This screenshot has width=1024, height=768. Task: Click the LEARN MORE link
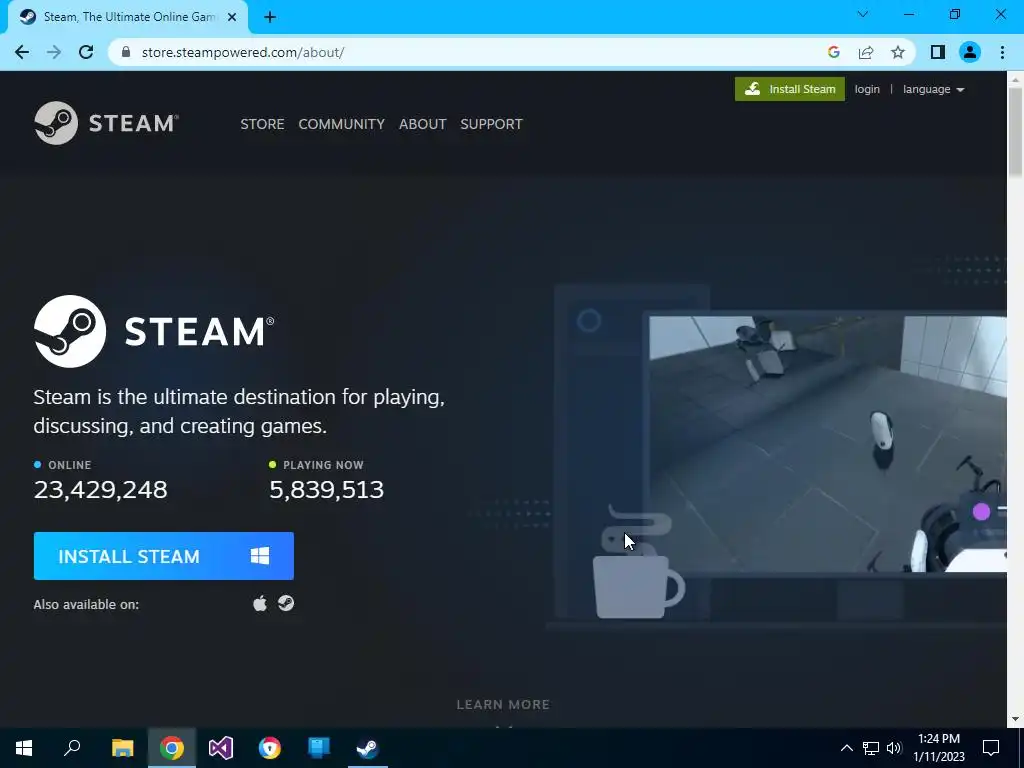(503, 705)
